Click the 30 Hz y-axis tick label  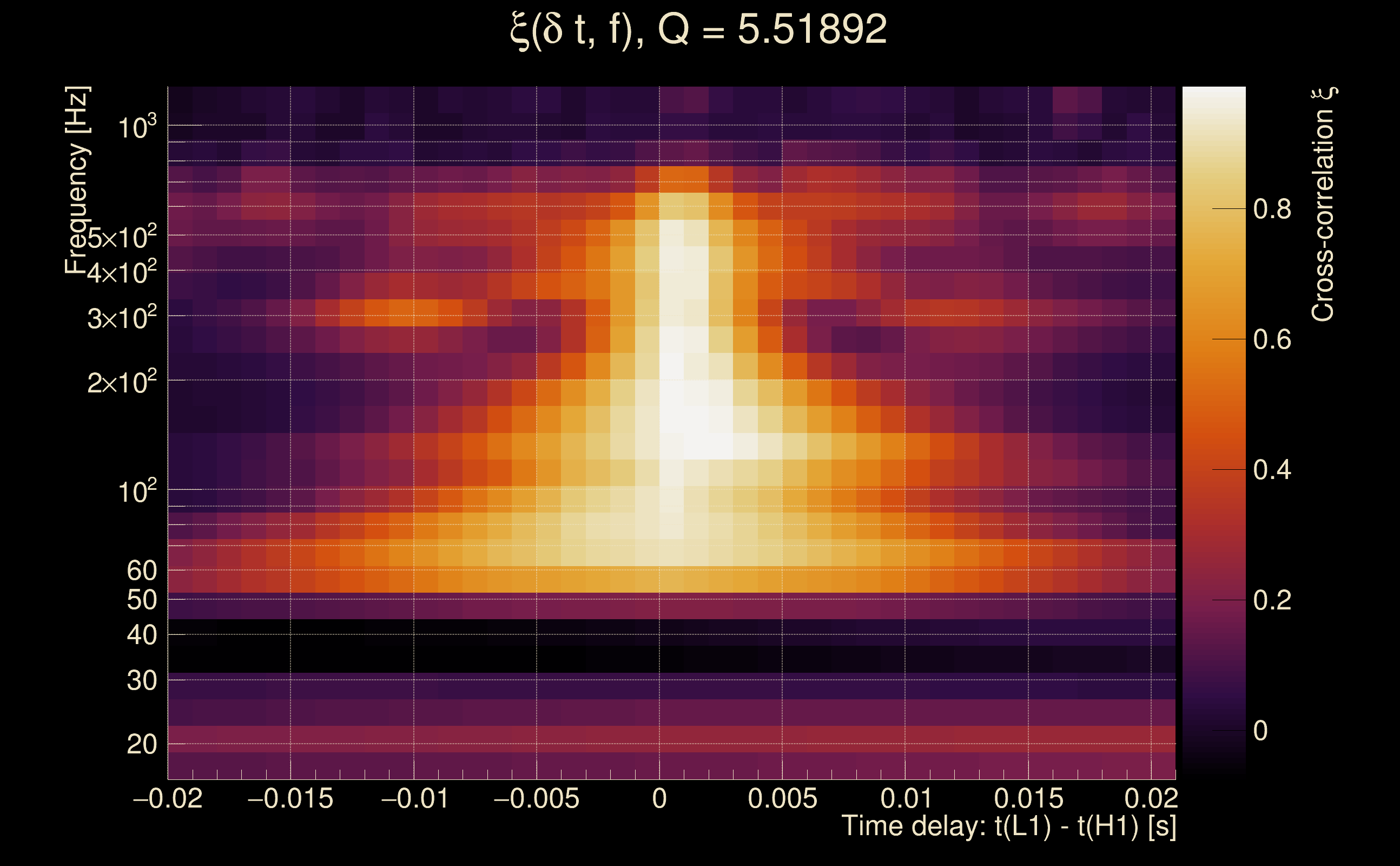click(141, 681)
